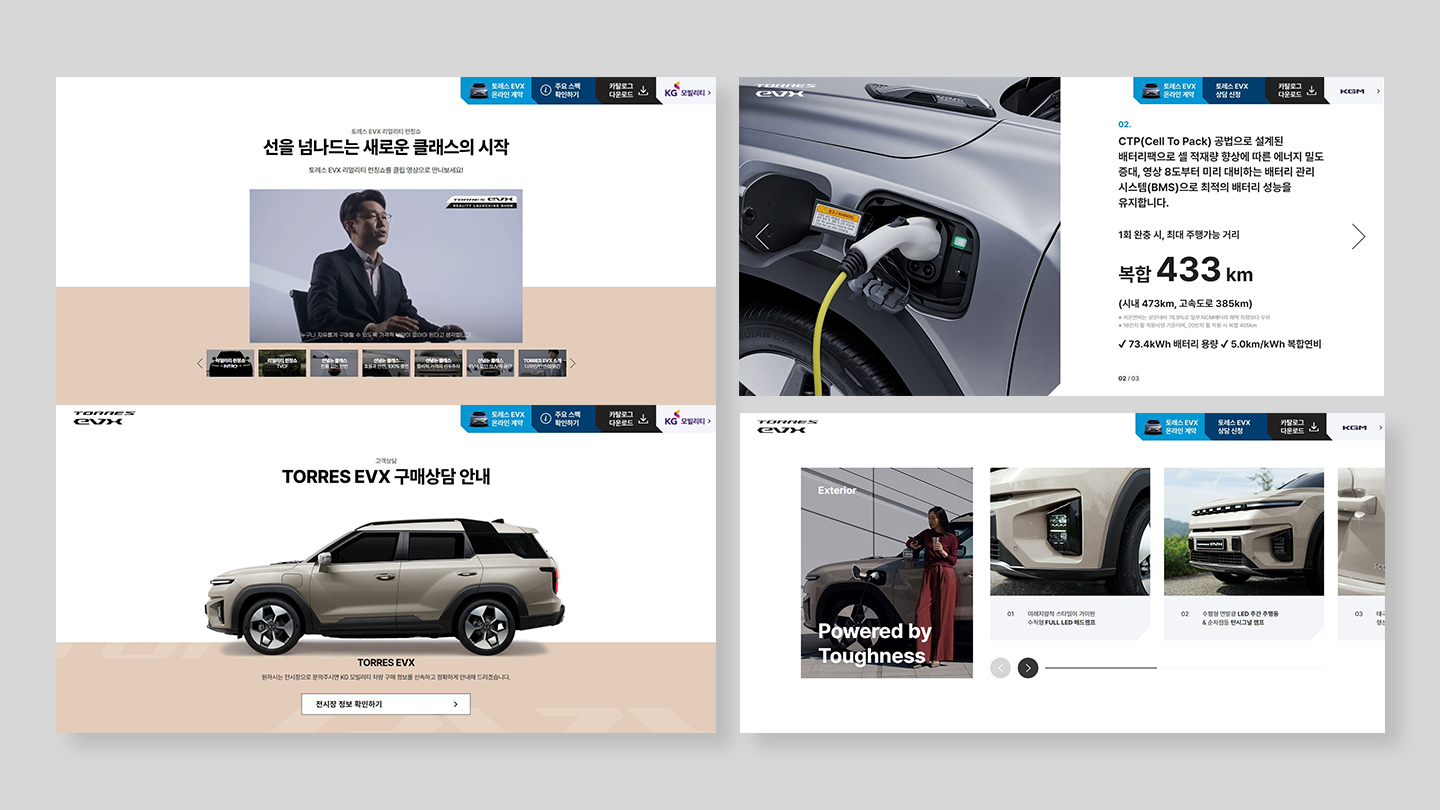Click the gray round previous-arrow button in the Exterior carousel
The width and height of the screenshot is (1440, 810).
[1000, 668]
